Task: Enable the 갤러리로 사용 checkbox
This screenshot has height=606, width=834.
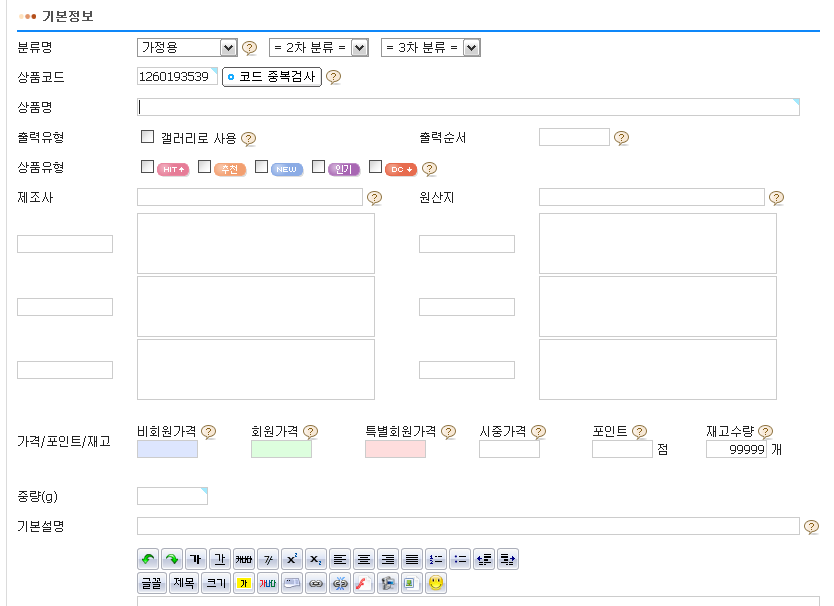Action: (x=147, y=137)
